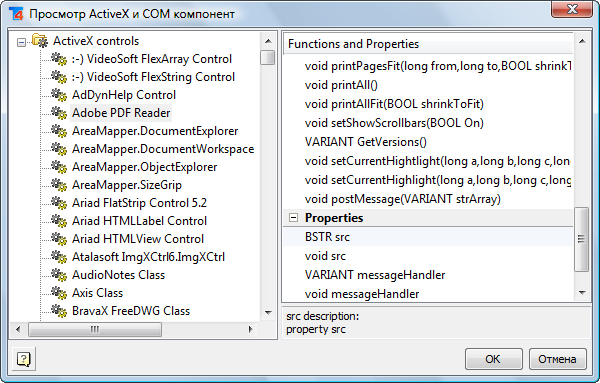The height and width of the screenshot is (383, 600).
Task: Select AreaMapper.DocumentExplorer in the list
Action: (x=155, y=131)
